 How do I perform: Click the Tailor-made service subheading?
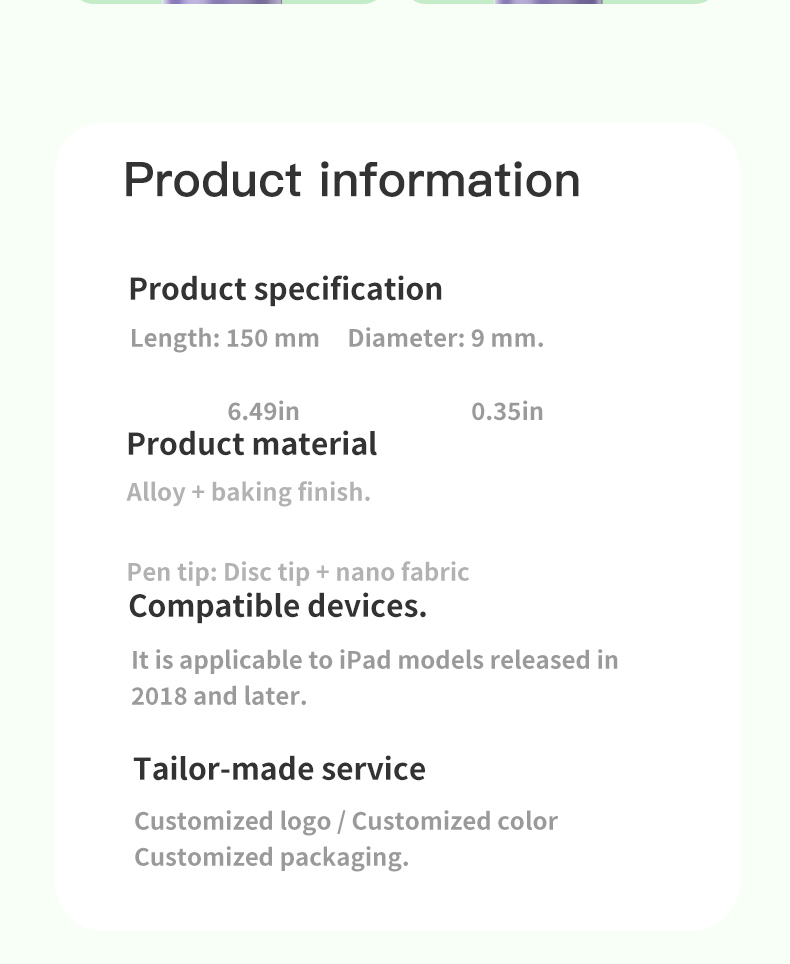coord(279,768)
